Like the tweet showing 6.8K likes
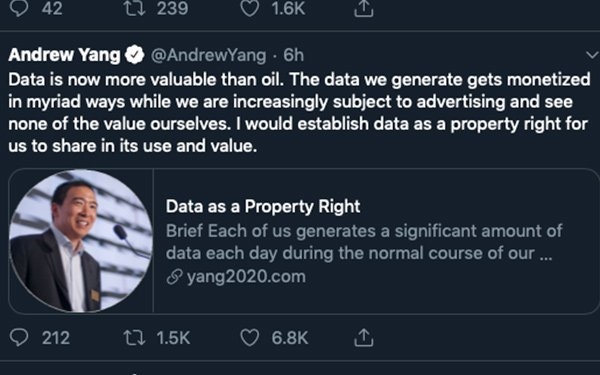Image resolution: width=600 pixels, height=375 pixels. (x=249, y=338)
